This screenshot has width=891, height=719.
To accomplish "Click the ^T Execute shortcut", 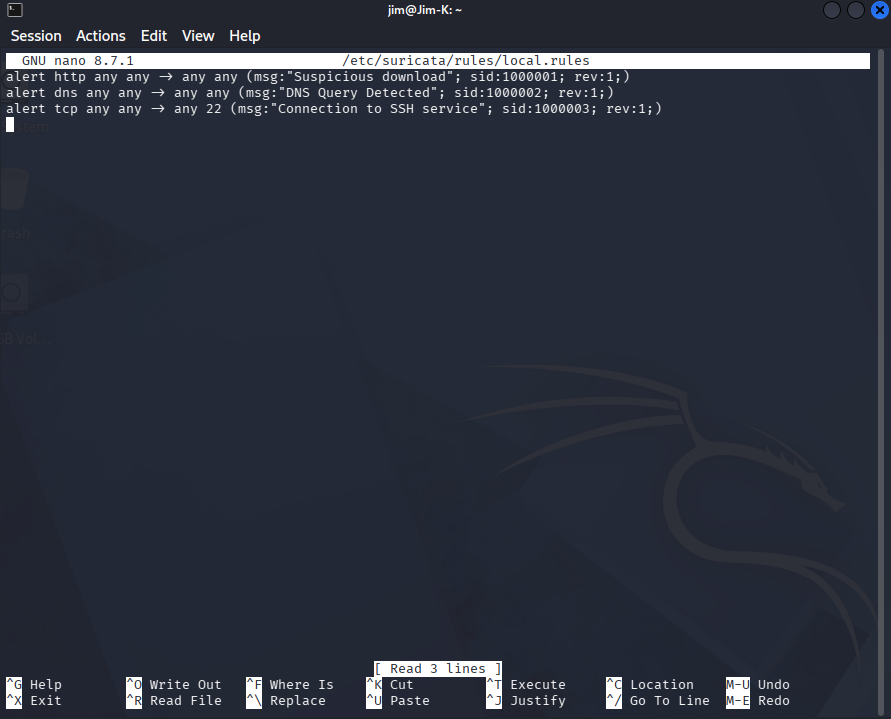I will 526,684.
